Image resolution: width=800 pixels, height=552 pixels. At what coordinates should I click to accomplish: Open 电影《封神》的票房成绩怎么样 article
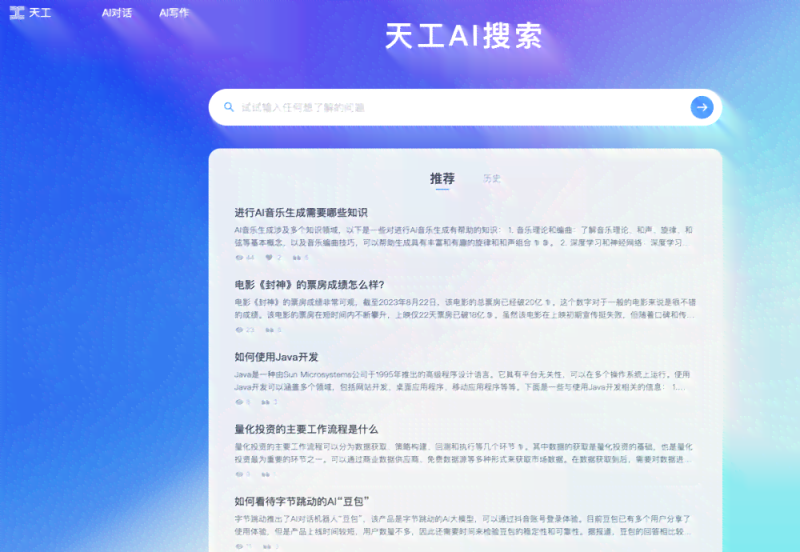(309, 284)
